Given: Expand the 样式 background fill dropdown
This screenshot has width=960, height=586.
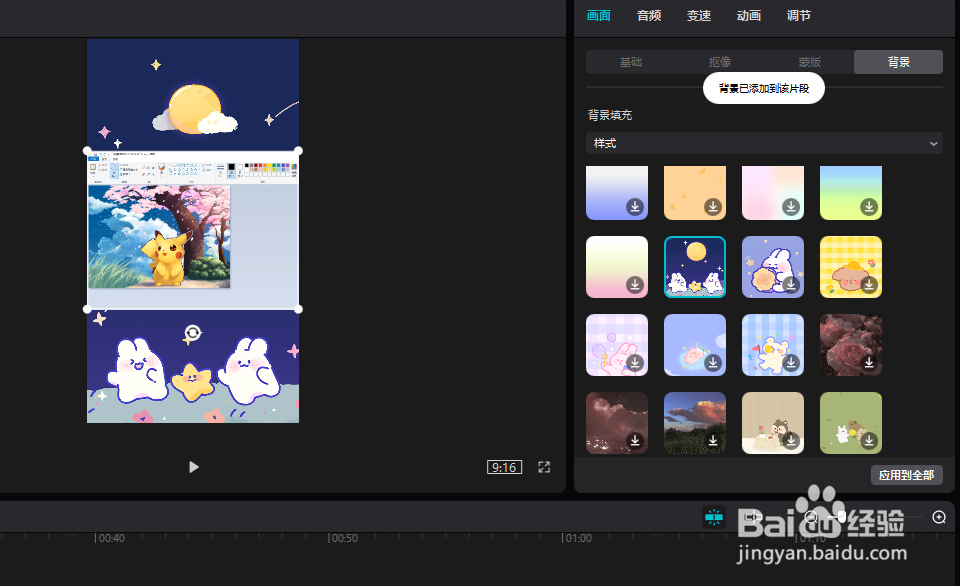Looking at the screenshot, I should (764, 143).
